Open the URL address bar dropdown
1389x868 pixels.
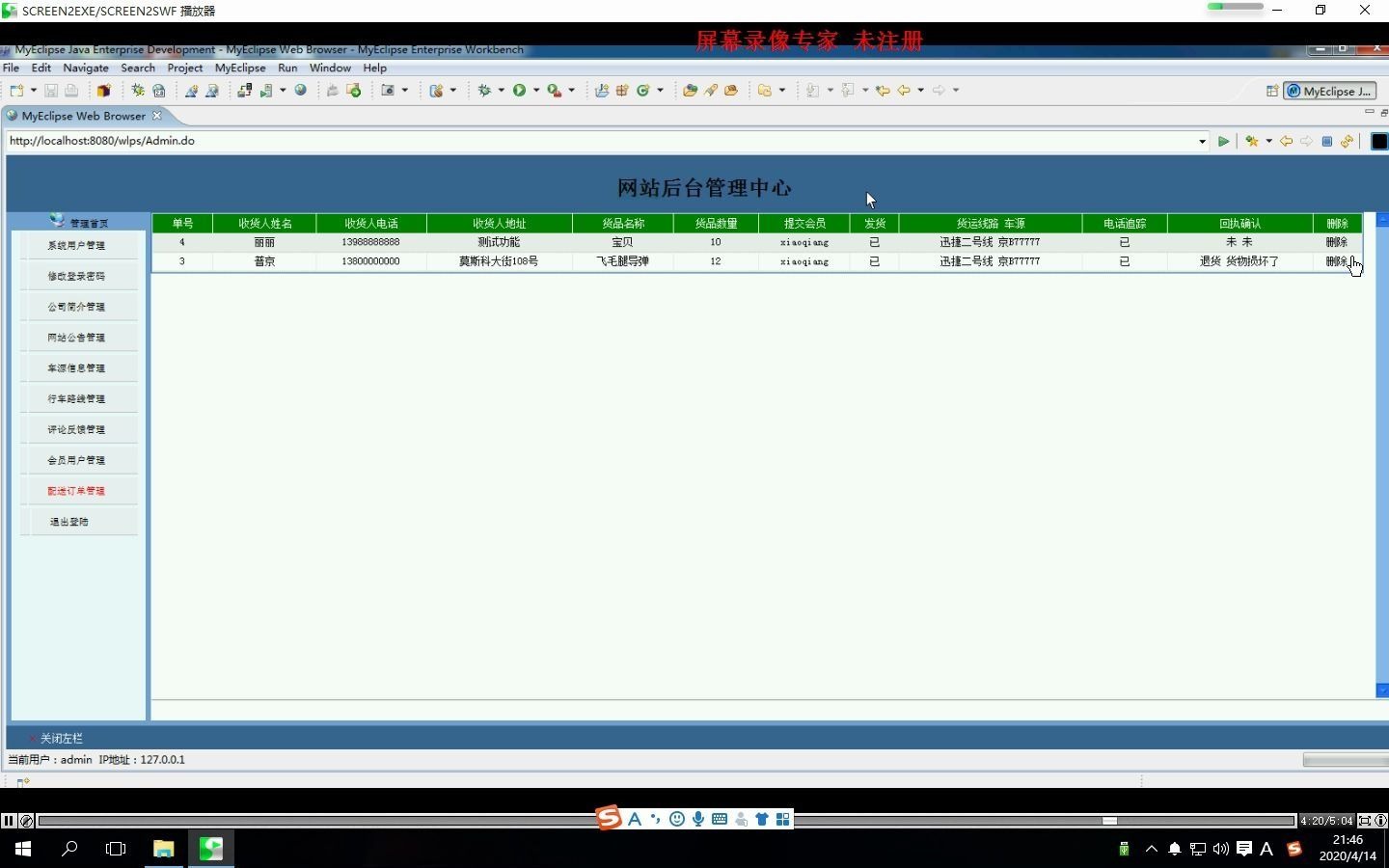(x=1202, y=142)
